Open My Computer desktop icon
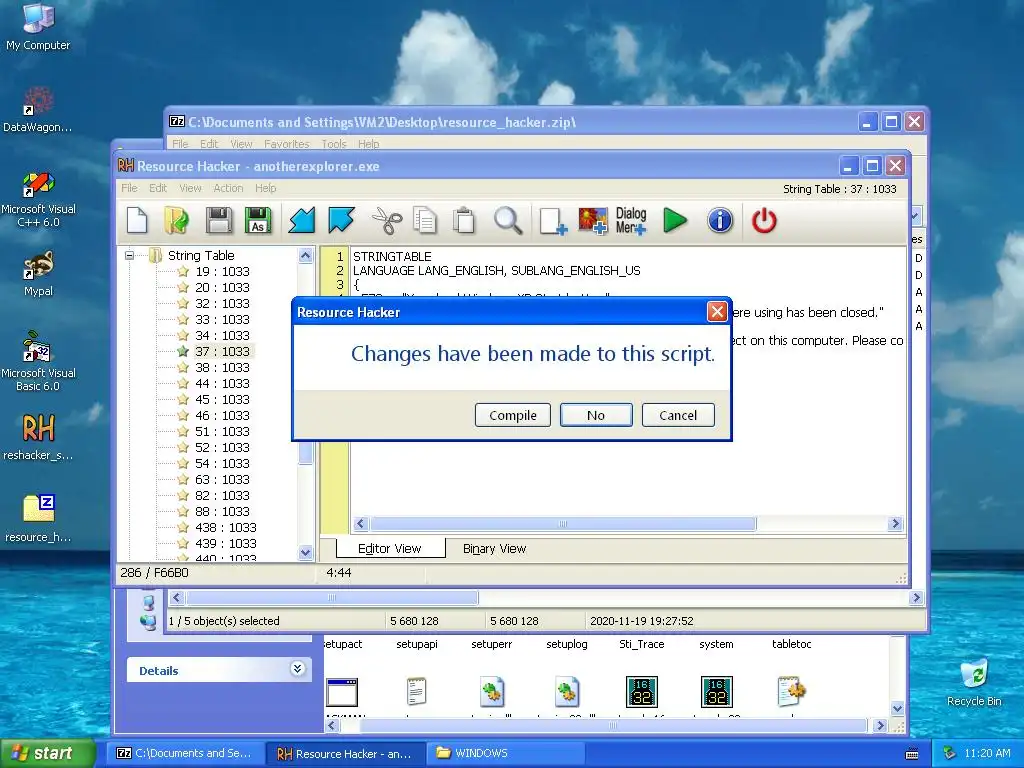Screen dimensions: 1024x768 [38, 27]
